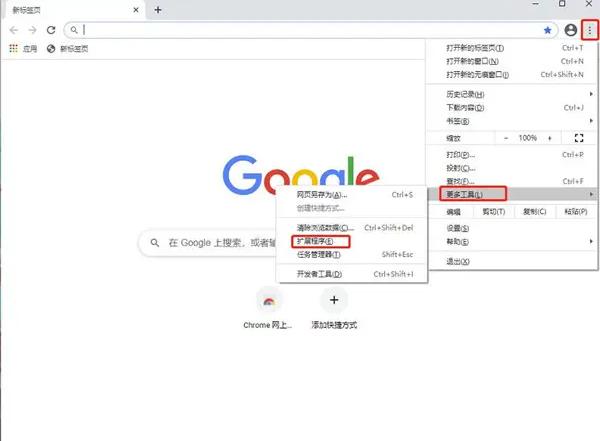
Task: Open 设置(S) from the menu
Action: pyautogui.click(x=513, y=228)
